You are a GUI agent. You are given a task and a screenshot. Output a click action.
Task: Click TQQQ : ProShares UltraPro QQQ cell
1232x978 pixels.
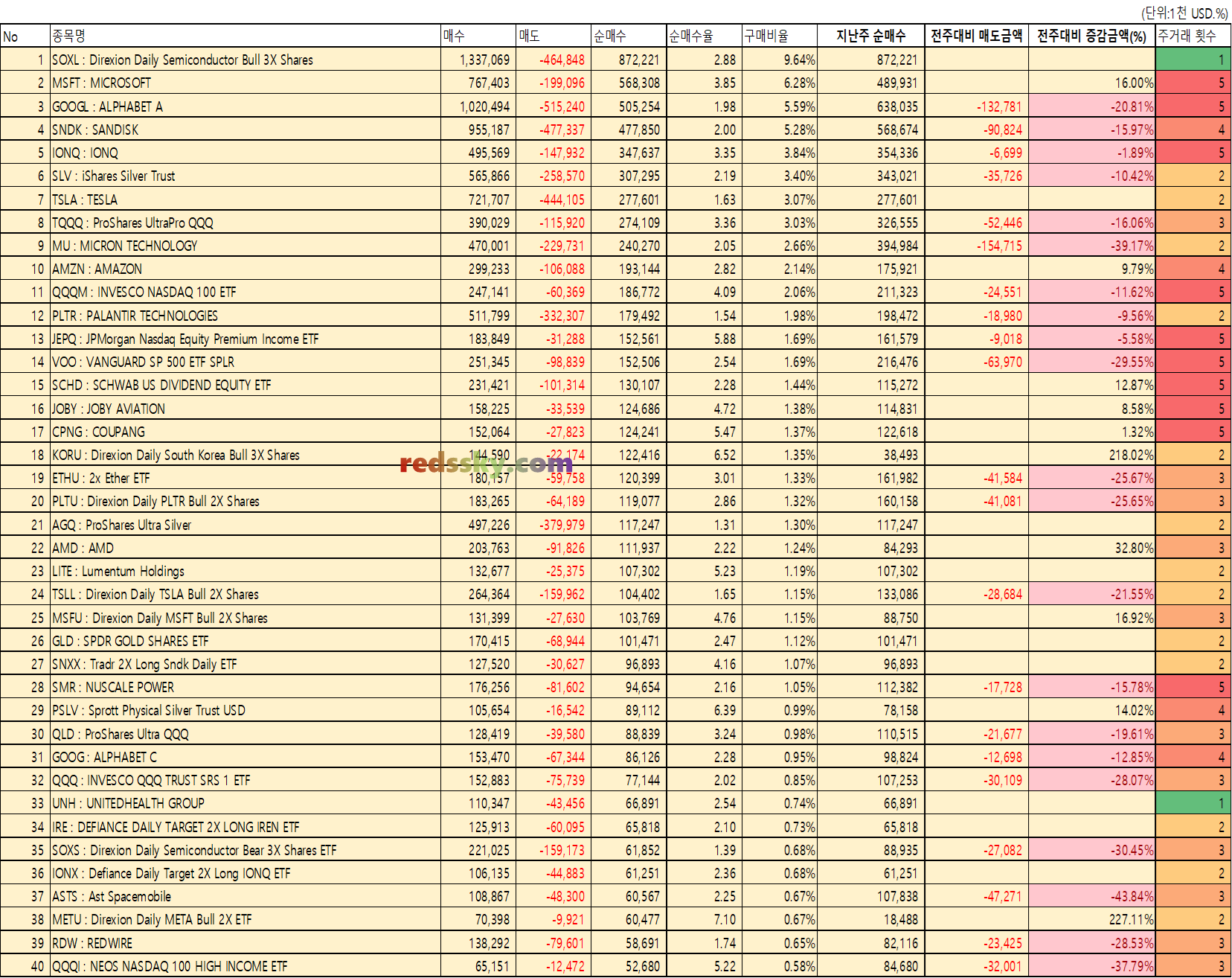pos(246,223)
